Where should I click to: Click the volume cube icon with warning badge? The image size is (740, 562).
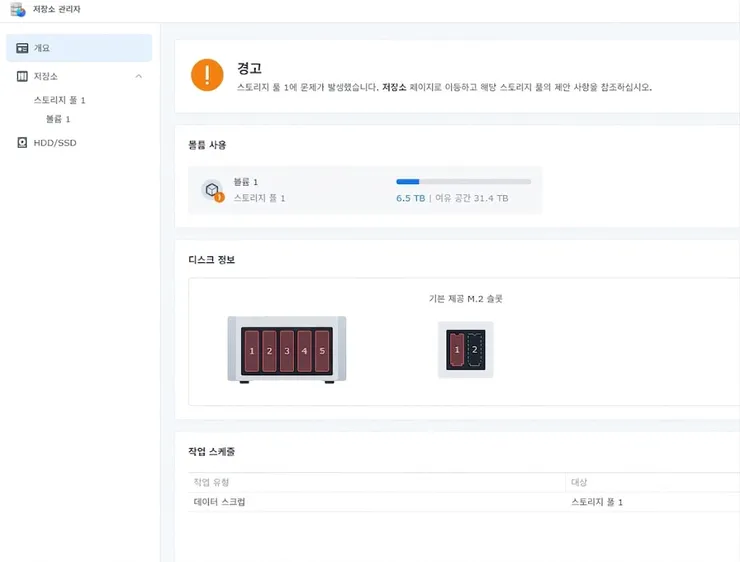coord(213,190)
